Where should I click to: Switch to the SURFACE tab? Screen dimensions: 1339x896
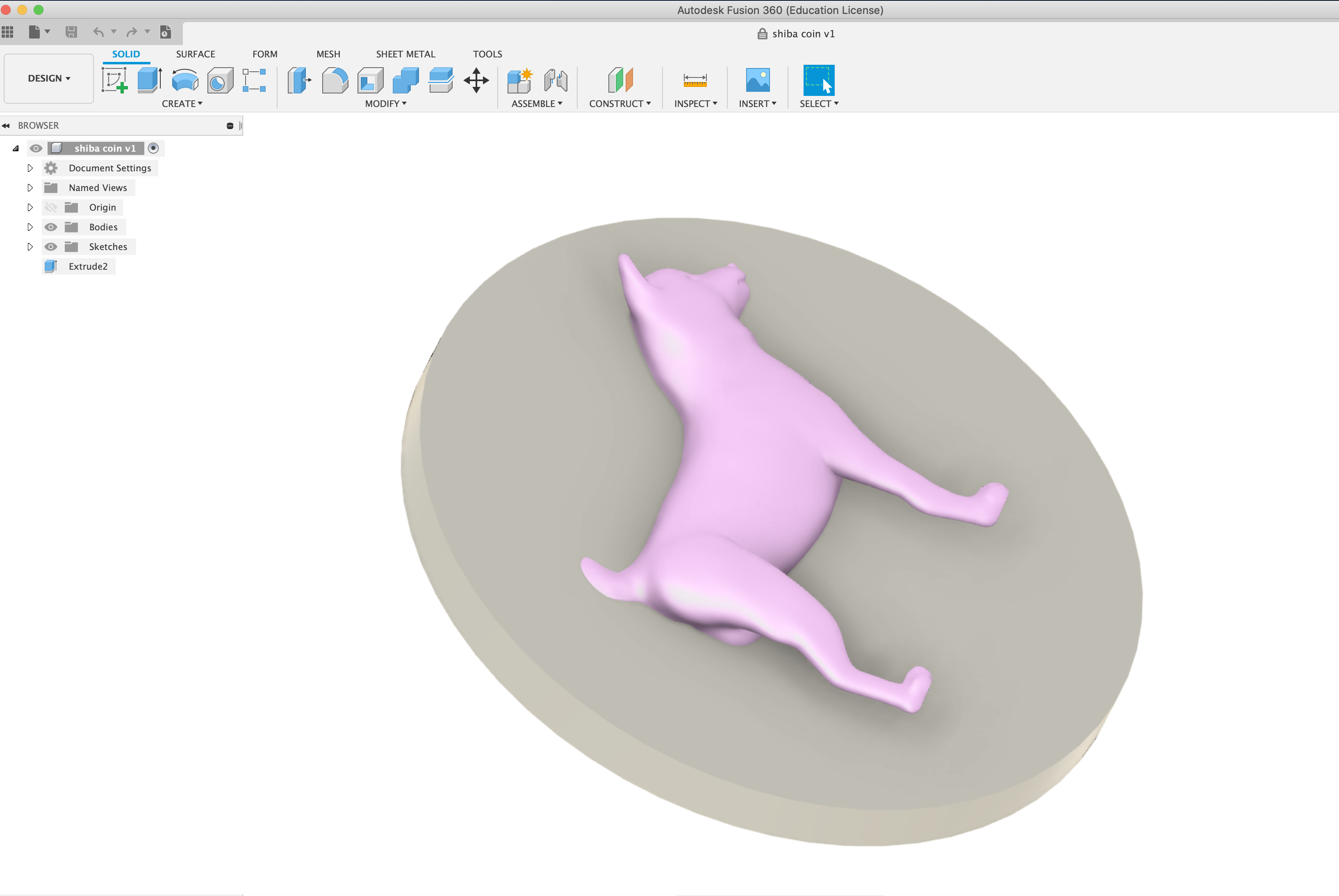pos(196,54)
